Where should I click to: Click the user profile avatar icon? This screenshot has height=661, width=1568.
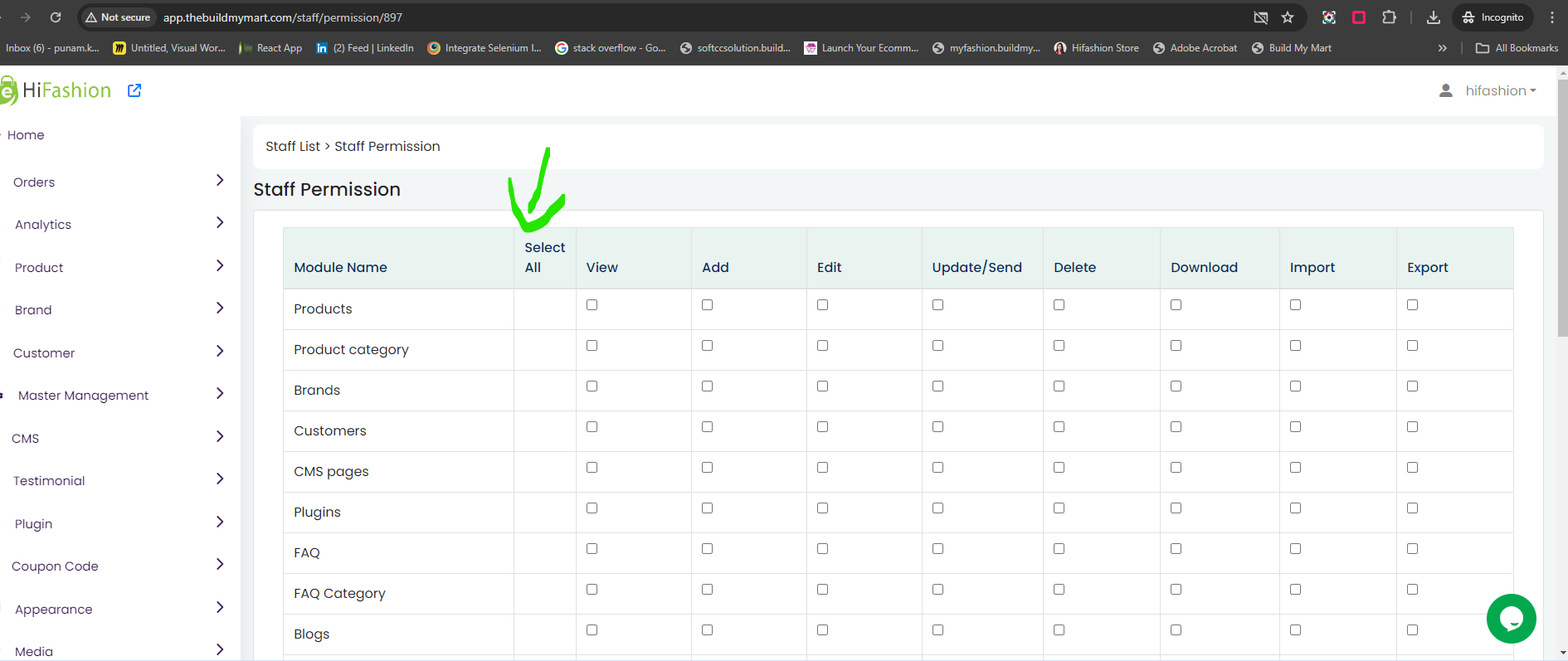pos(1445,90)
